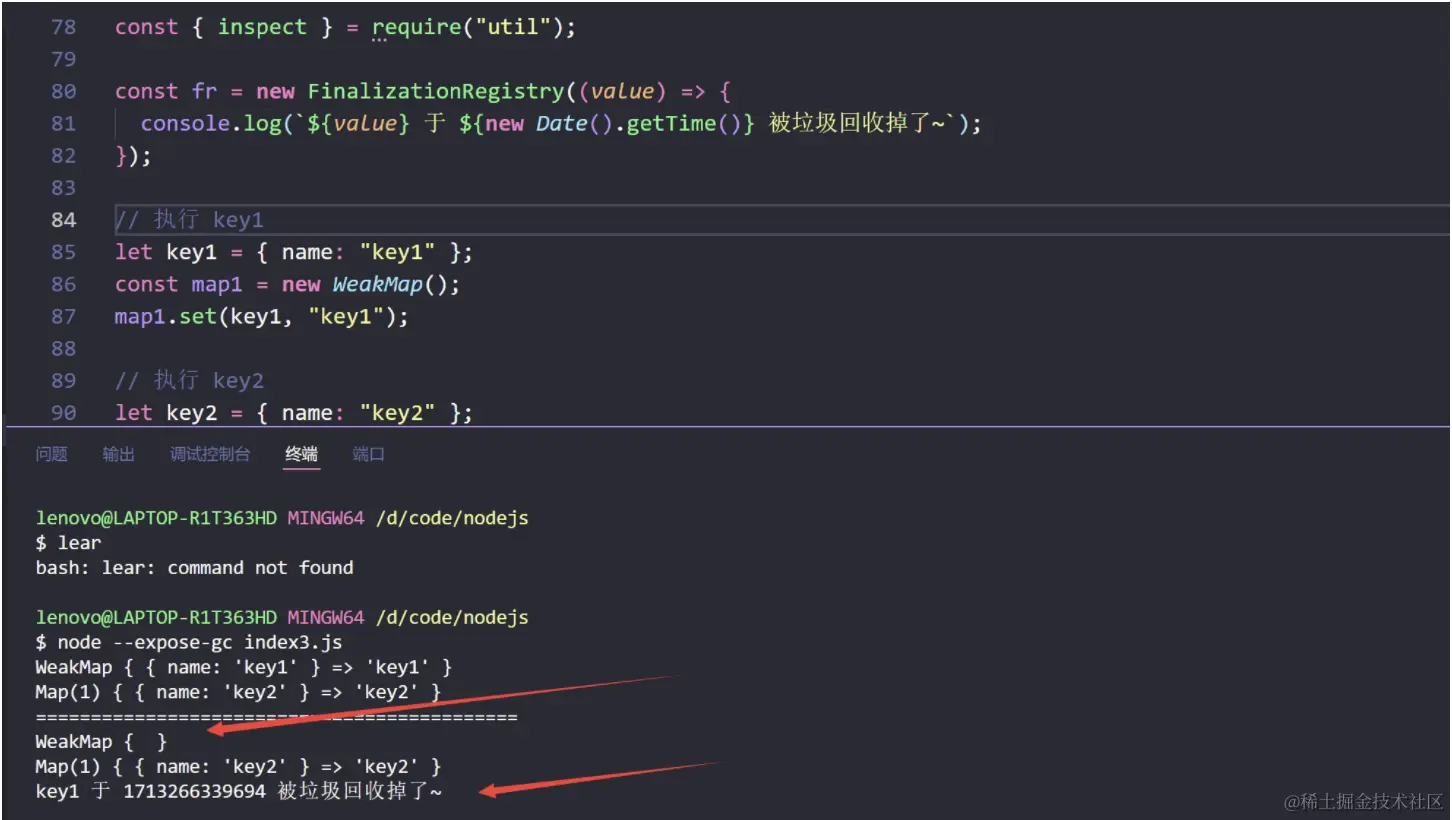
Task: Click 'bash: lear: command not found' output
Action: [x=195, y=568]
